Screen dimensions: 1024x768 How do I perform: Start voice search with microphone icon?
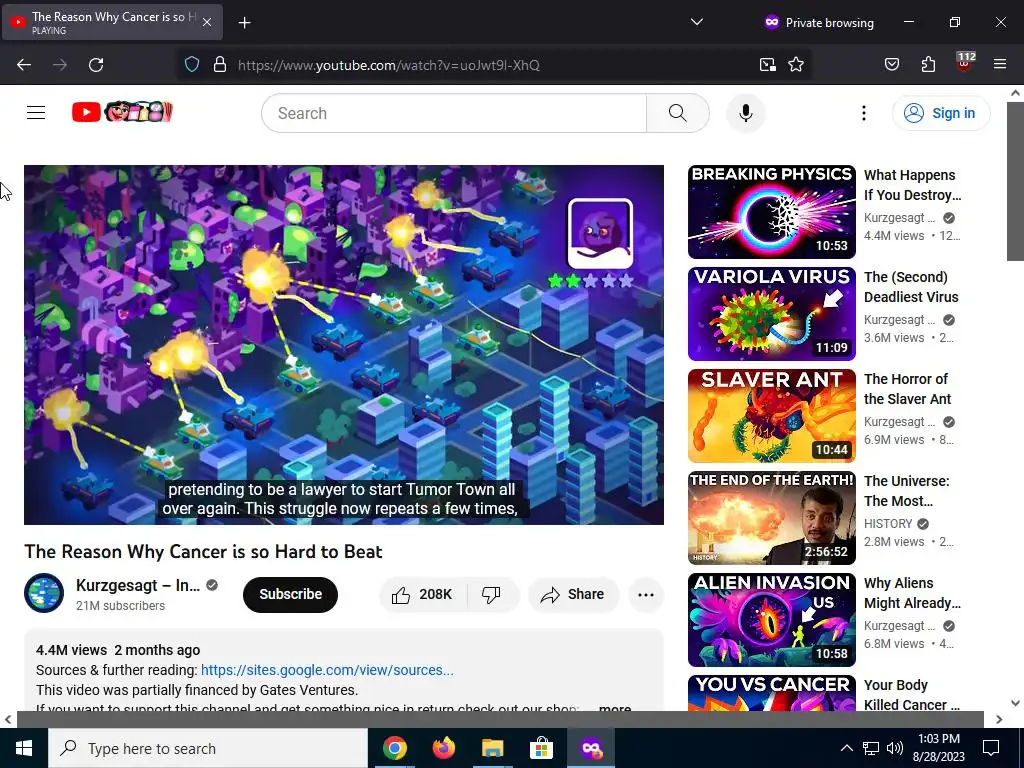[745, 113]
